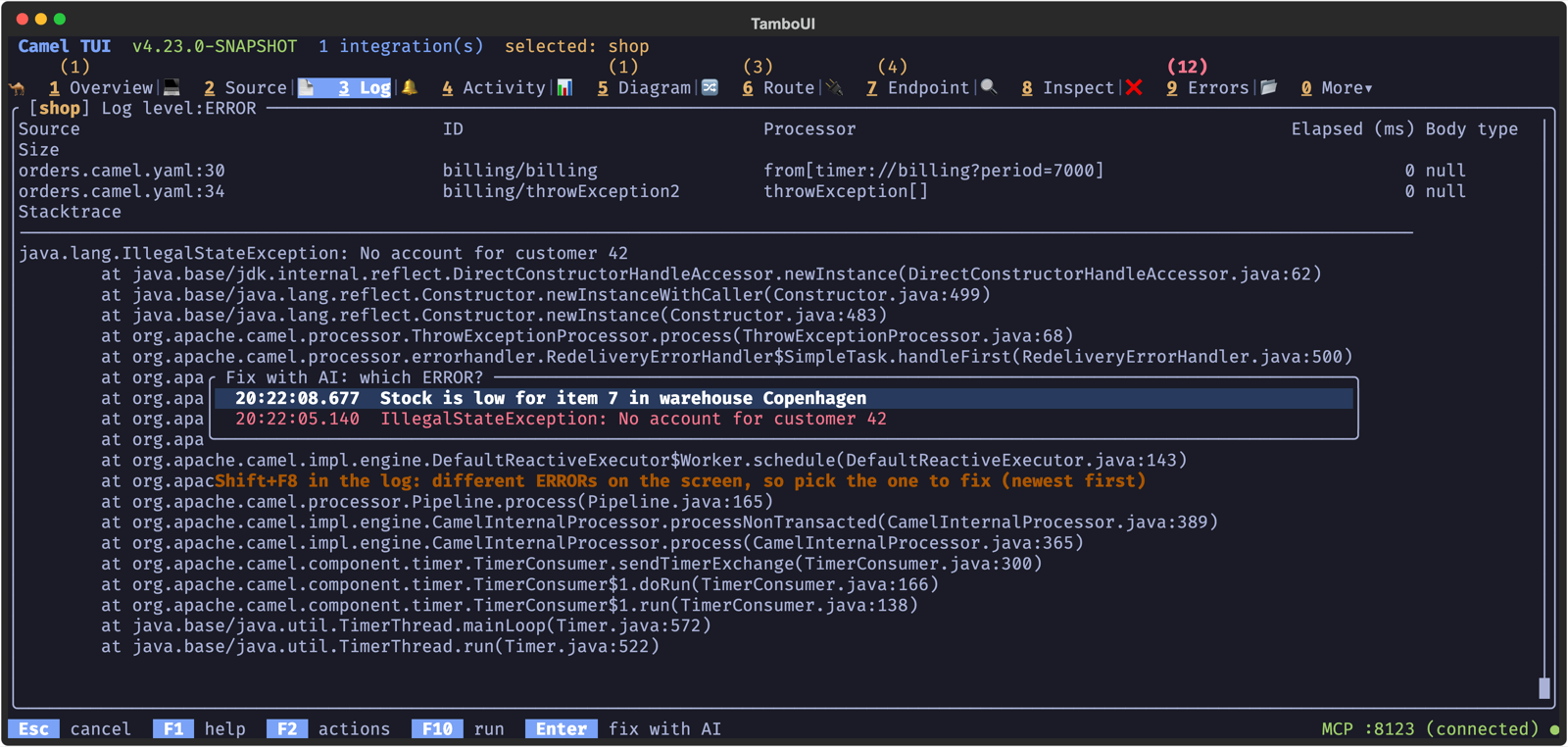Click the folder icon before More

(x=1269, y=87)
